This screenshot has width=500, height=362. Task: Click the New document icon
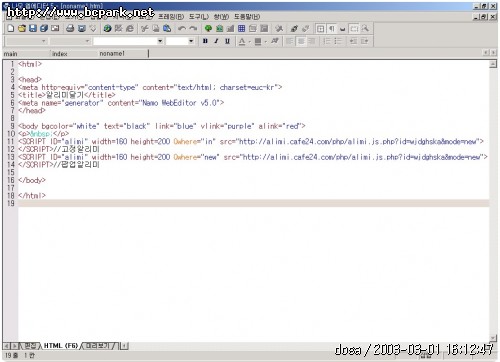(x=11, y=28)
